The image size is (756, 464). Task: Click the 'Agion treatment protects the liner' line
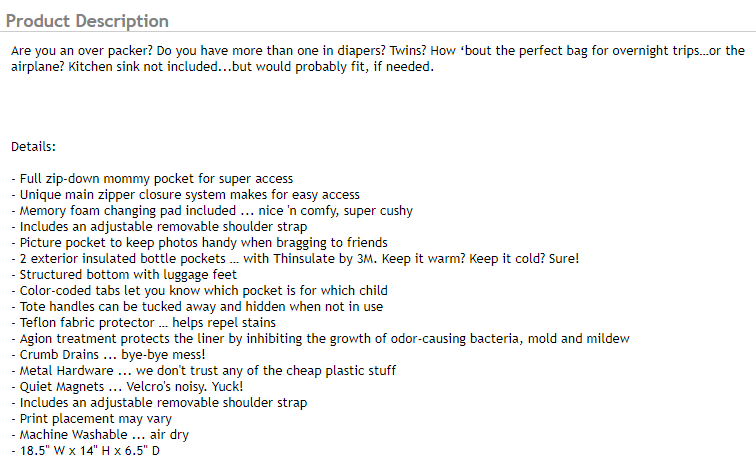[320, 339]
